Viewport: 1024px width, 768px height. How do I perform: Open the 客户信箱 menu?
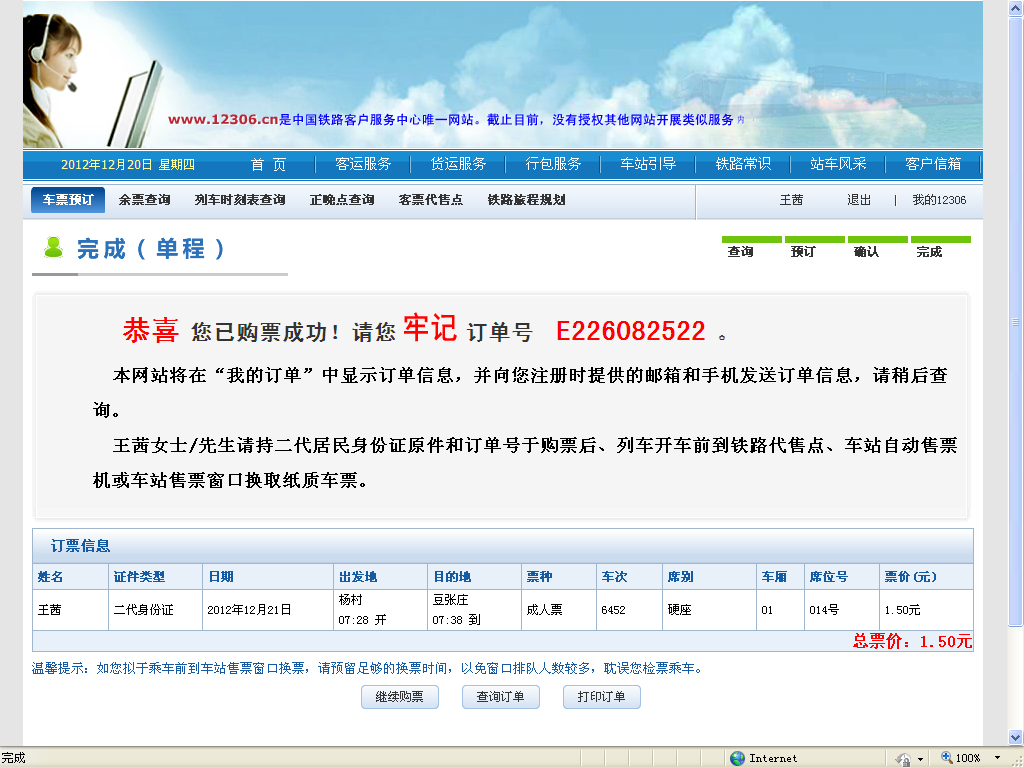(933, 164)
